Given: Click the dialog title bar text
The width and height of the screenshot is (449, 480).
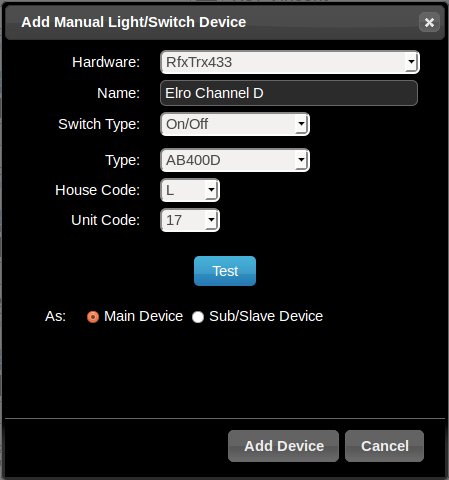Looking at the screenshot, I should point(133,22).
